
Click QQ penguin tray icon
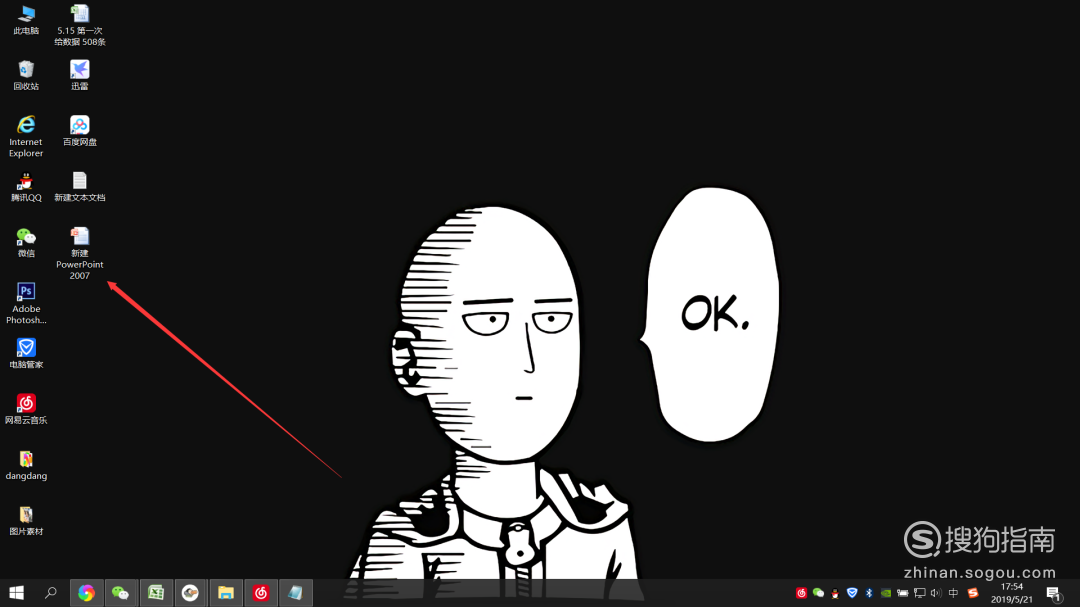[835, 593]
